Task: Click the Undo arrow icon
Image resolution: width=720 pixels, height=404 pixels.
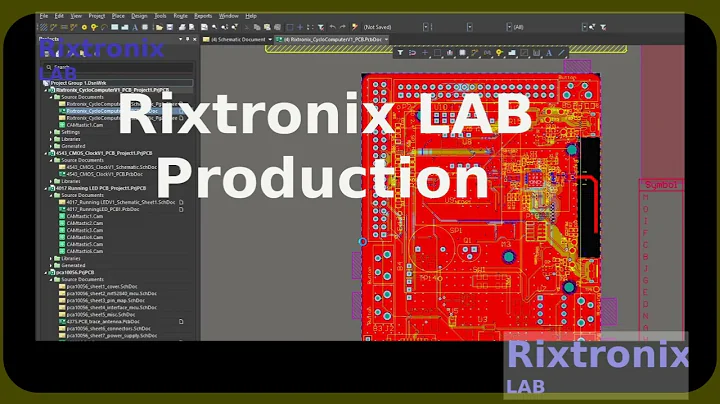Action: coord(332,27)
